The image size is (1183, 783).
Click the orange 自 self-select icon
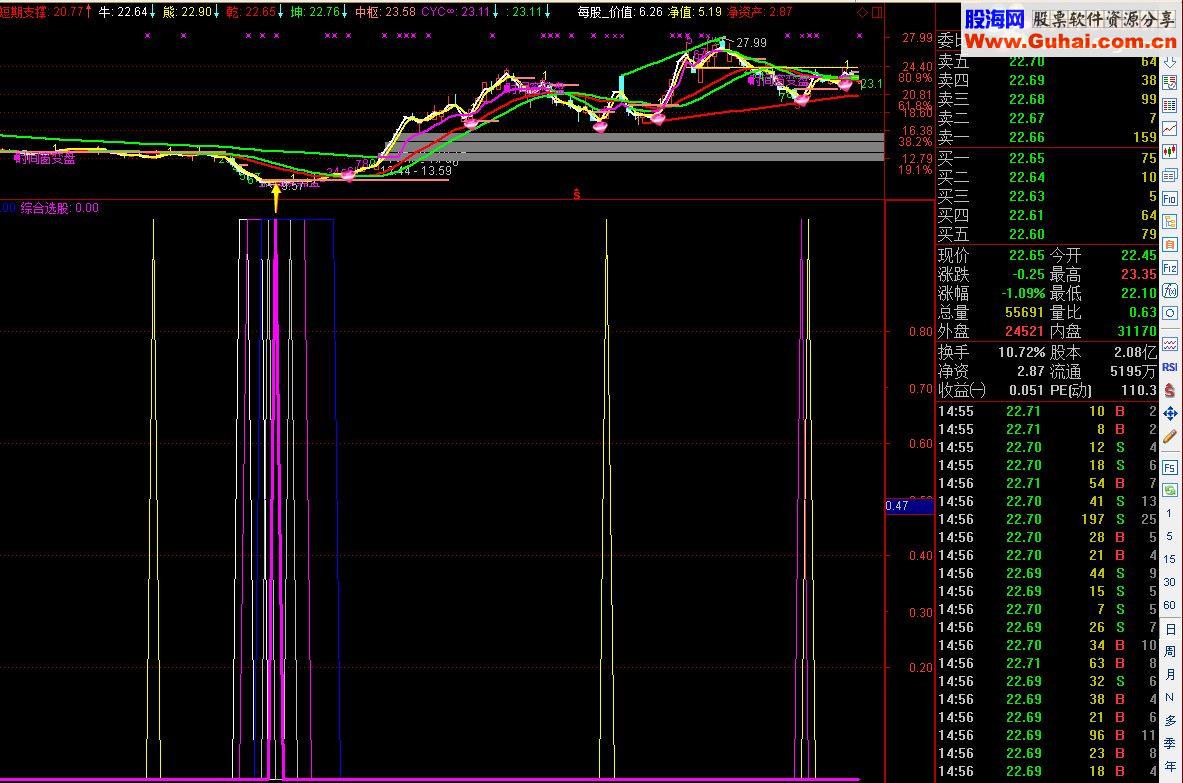(x=1169, y=244)
